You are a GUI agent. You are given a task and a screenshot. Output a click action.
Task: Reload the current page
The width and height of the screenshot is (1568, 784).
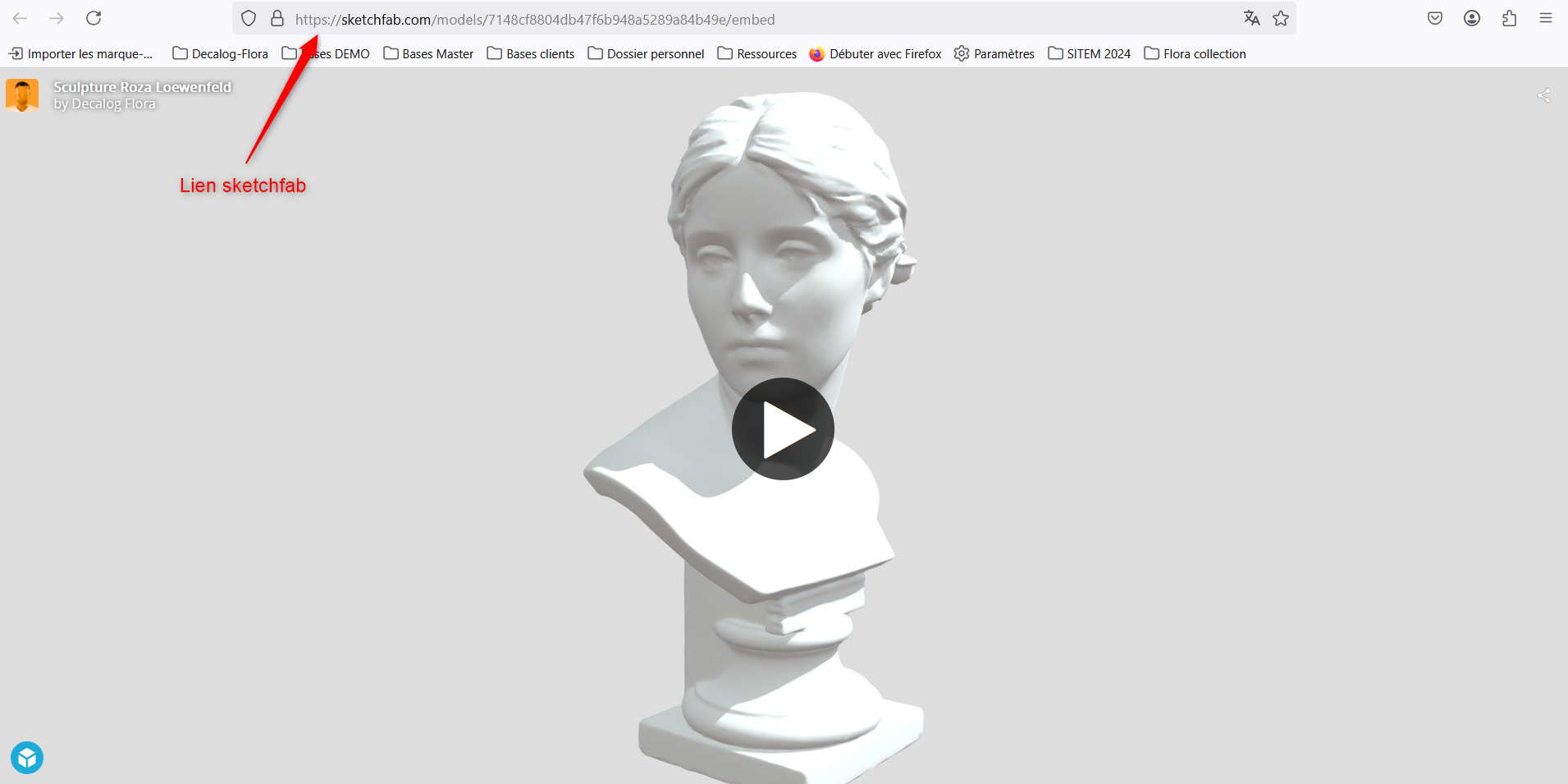pyautogui.click(x=94, y=18)
